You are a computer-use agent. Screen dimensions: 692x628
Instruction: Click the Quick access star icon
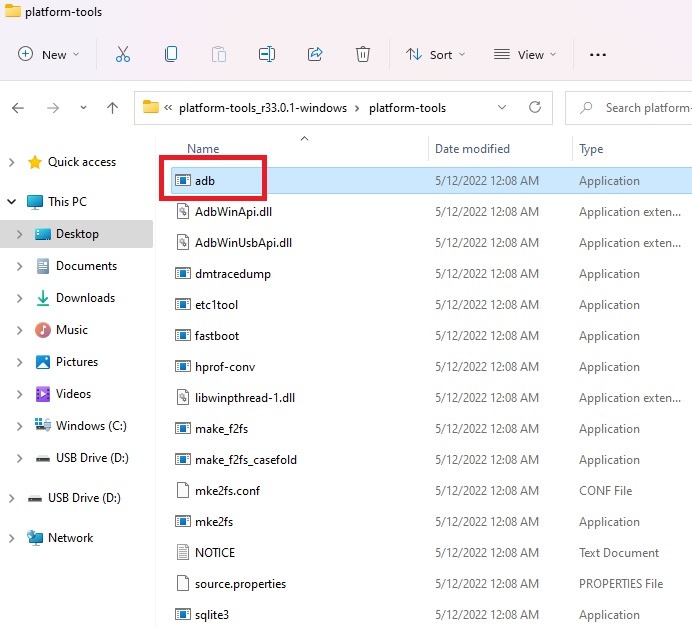point(35,162)
